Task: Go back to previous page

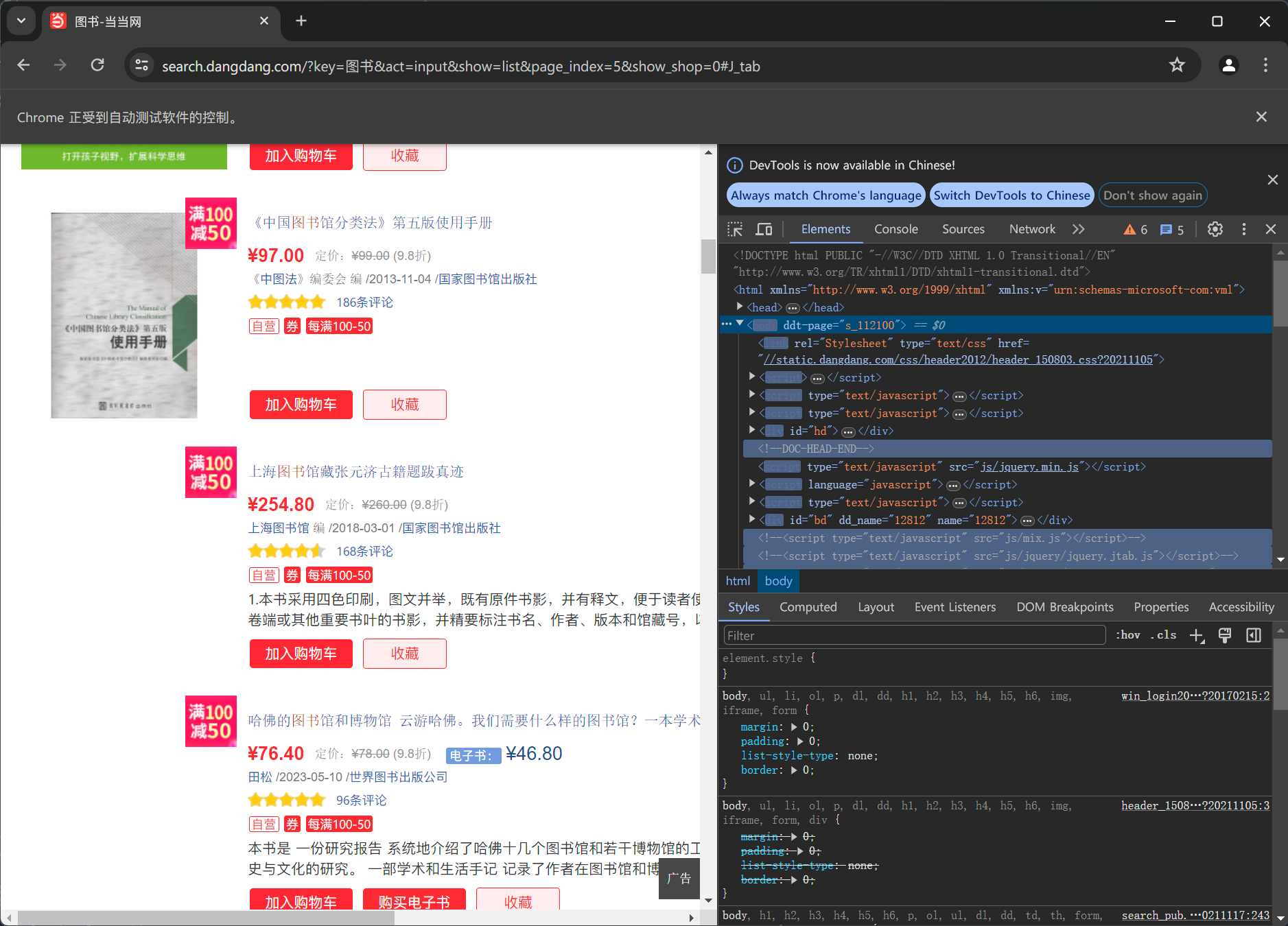Action: (x=23, y=65)
